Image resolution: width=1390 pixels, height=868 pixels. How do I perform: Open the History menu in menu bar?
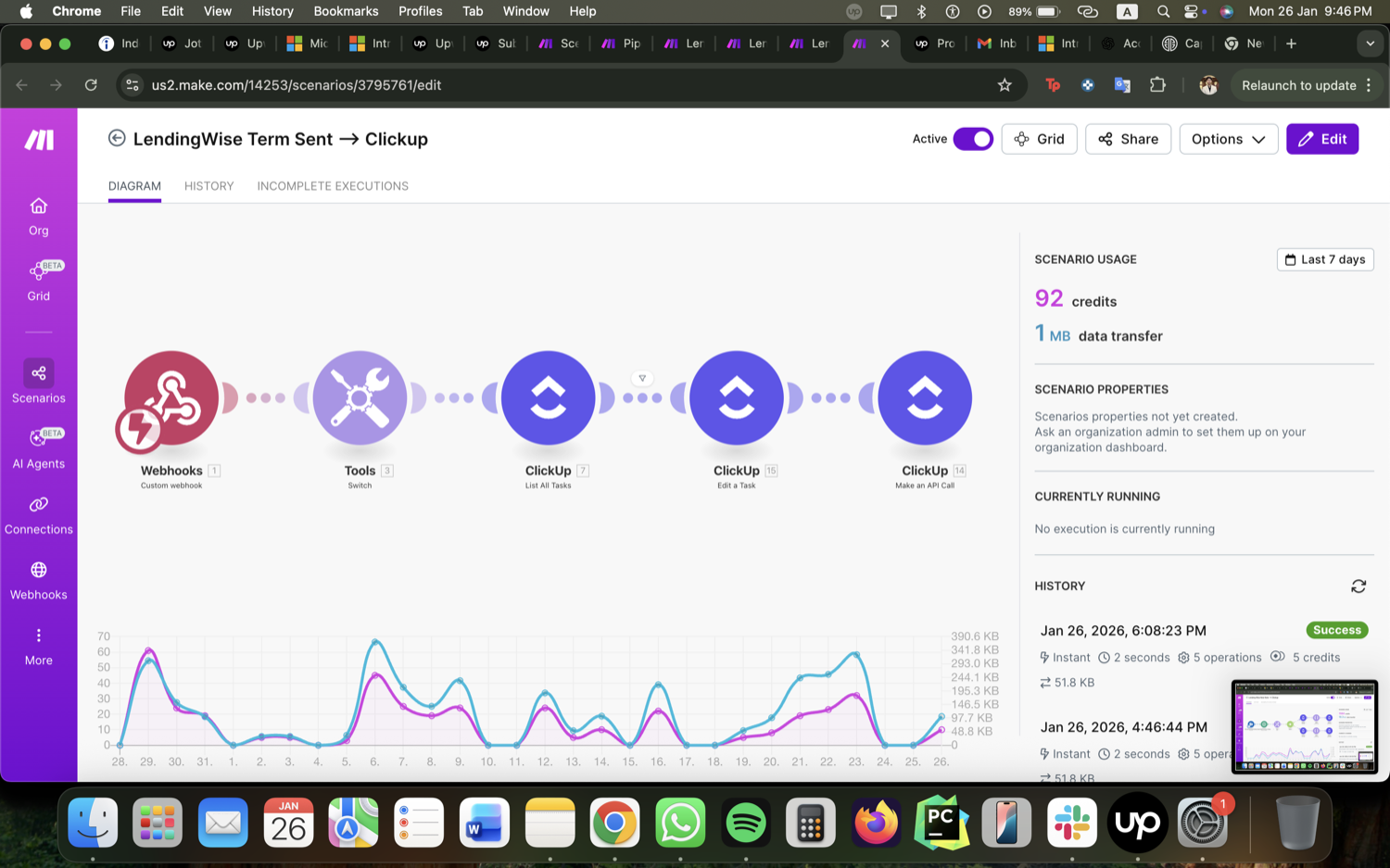[x=272, y=11]
